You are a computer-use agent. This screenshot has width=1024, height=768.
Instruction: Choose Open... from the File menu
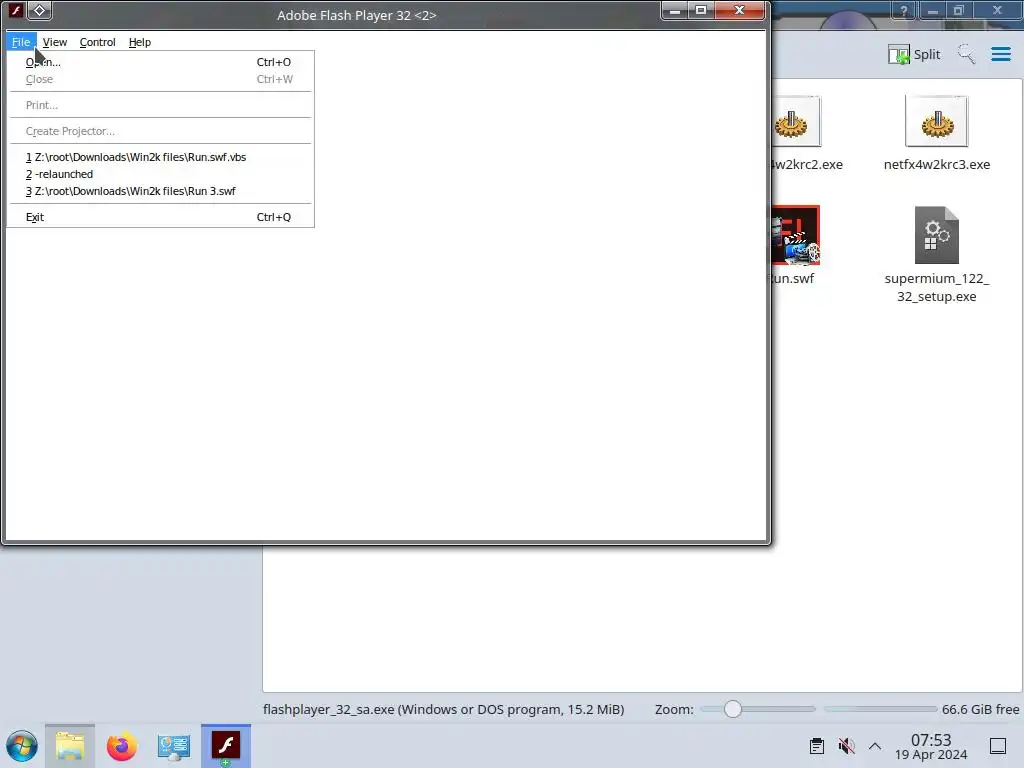tap(160, 62)
